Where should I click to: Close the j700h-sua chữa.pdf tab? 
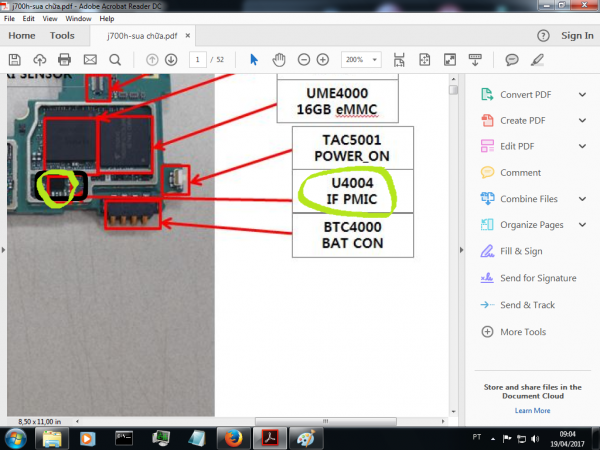click(x=188, y=36)
